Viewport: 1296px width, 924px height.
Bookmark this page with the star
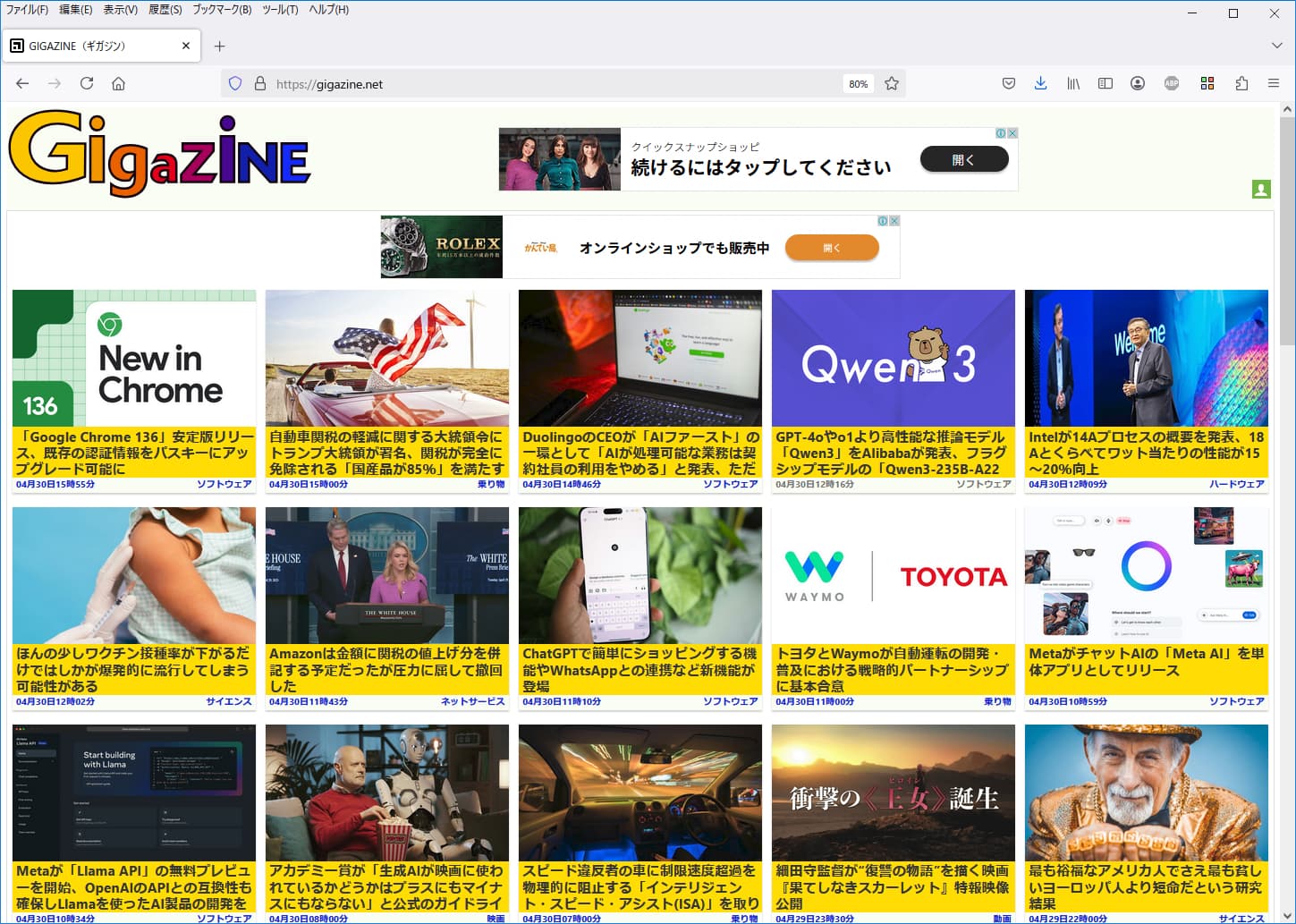tap(892, 83)
